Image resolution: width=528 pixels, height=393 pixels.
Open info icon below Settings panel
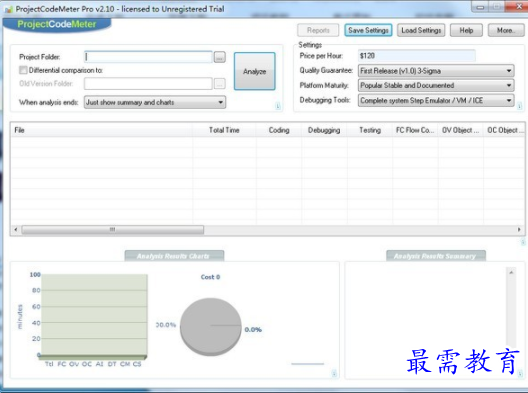(x=520, y=106)
